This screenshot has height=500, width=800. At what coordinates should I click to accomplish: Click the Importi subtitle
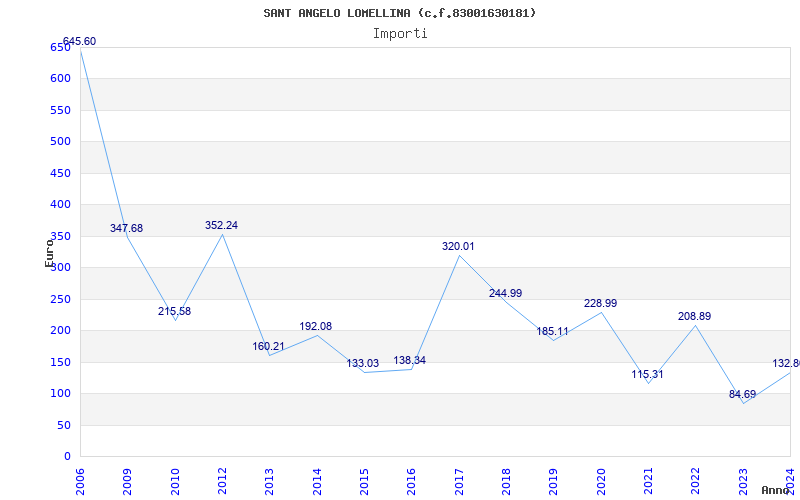tap(400, 34)
